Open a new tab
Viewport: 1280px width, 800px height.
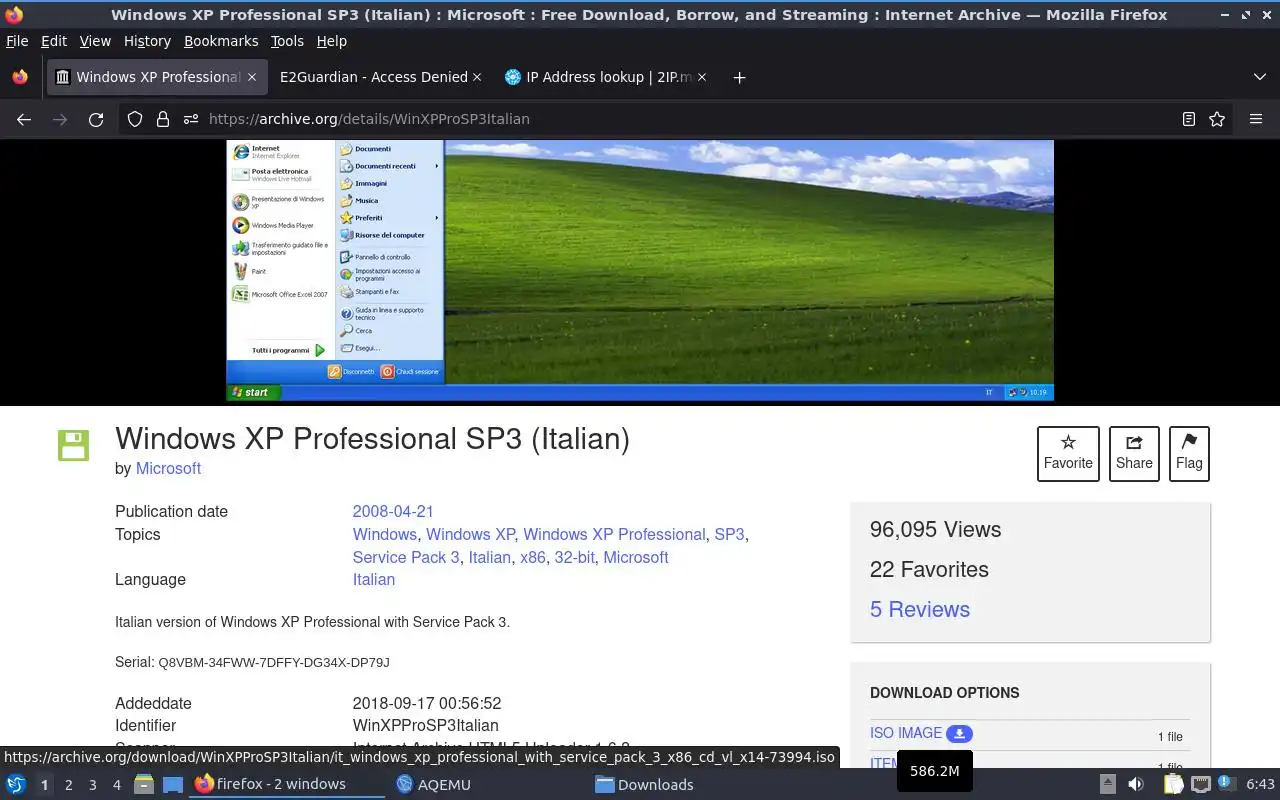[739, 77]
